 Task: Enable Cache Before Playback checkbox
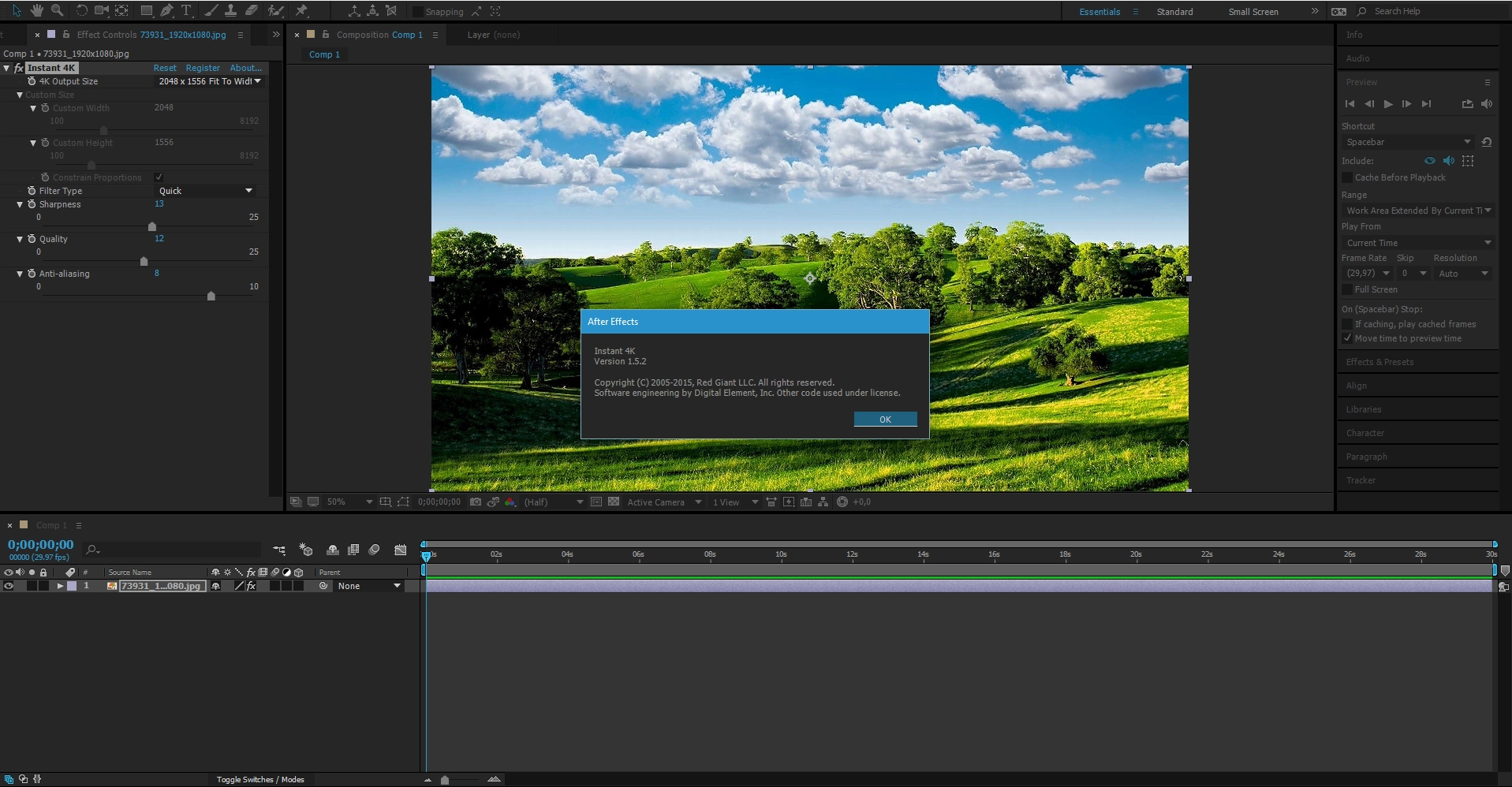point(1347,177)
